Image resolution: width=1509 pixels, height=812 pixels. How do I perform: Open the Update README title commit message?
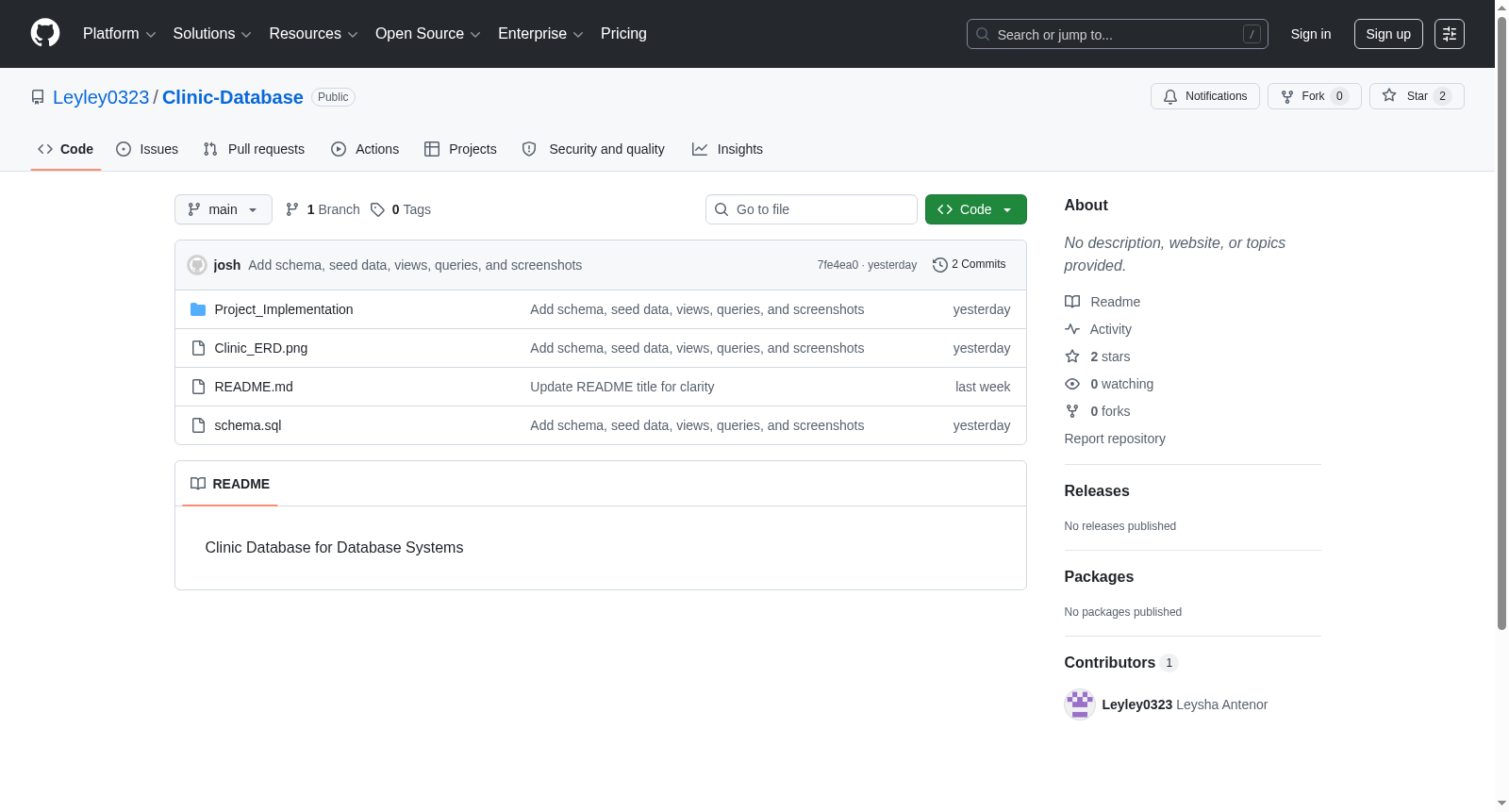pos(622,387)
